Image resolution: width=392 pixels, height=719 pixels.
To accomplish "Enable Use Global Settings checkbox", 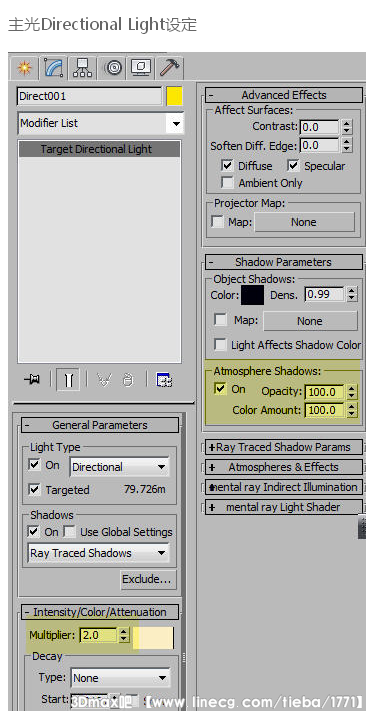I will 69,531.
